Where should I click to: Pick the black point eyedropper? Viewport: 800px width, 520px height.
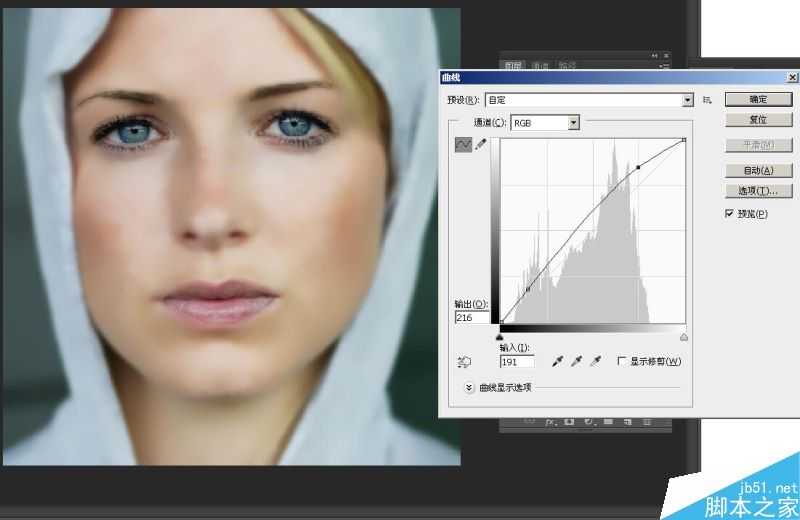(558, 361)
